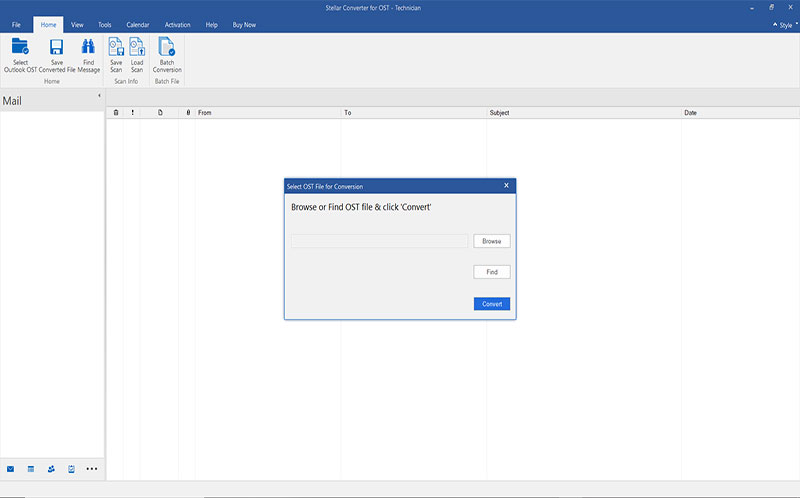Viewport: 800px width, 498px height.
Task: Click the Convert button
Action: [x=492, y=304]
